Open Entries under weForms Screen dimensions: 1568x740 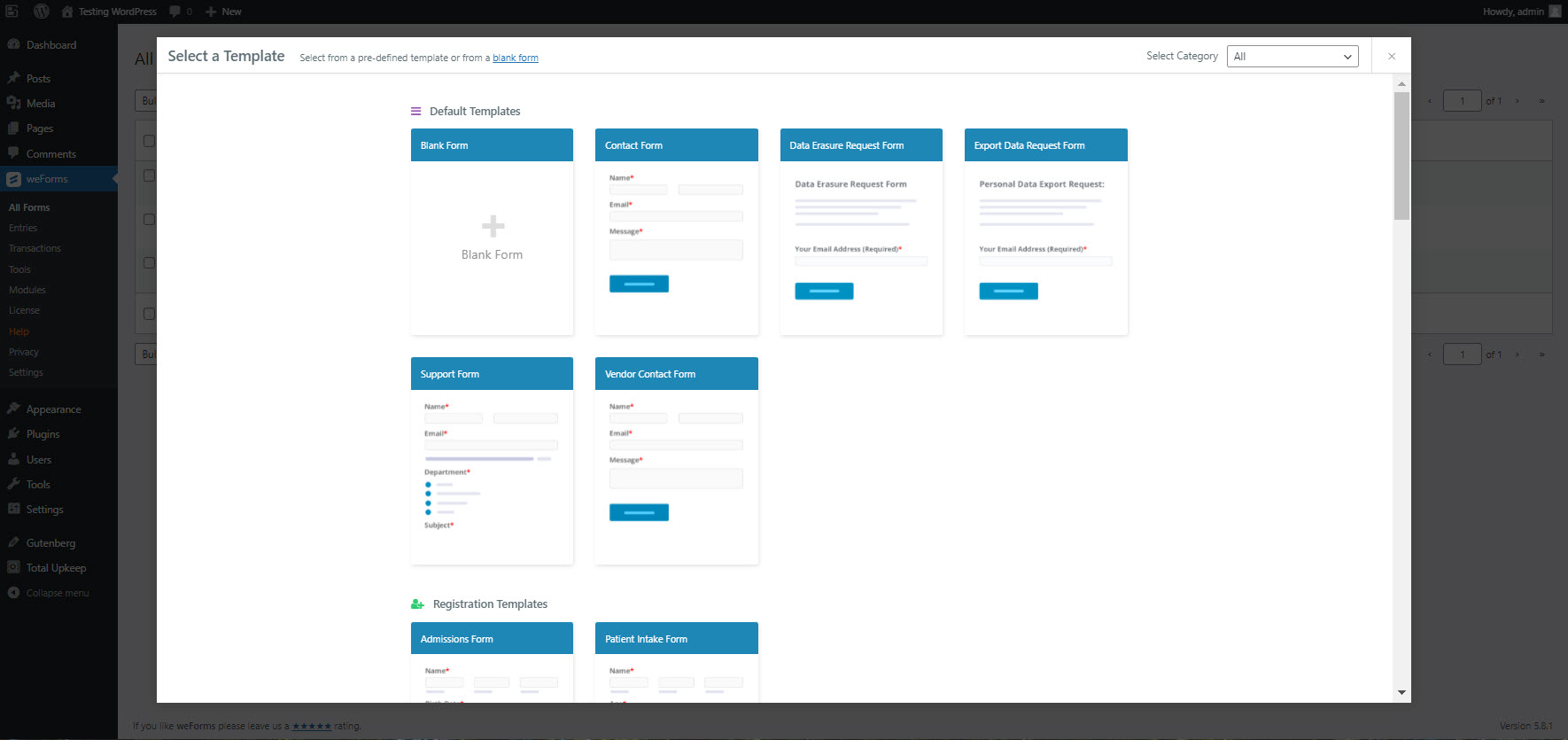[x=23, y=228]
